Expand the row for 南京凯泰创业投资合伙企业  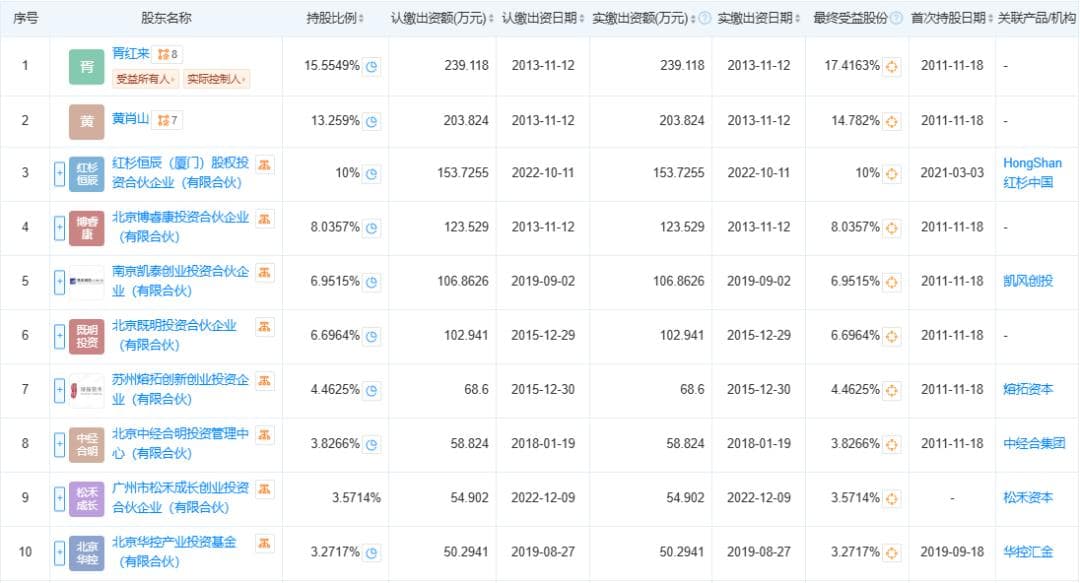click(x=59, y=282)
